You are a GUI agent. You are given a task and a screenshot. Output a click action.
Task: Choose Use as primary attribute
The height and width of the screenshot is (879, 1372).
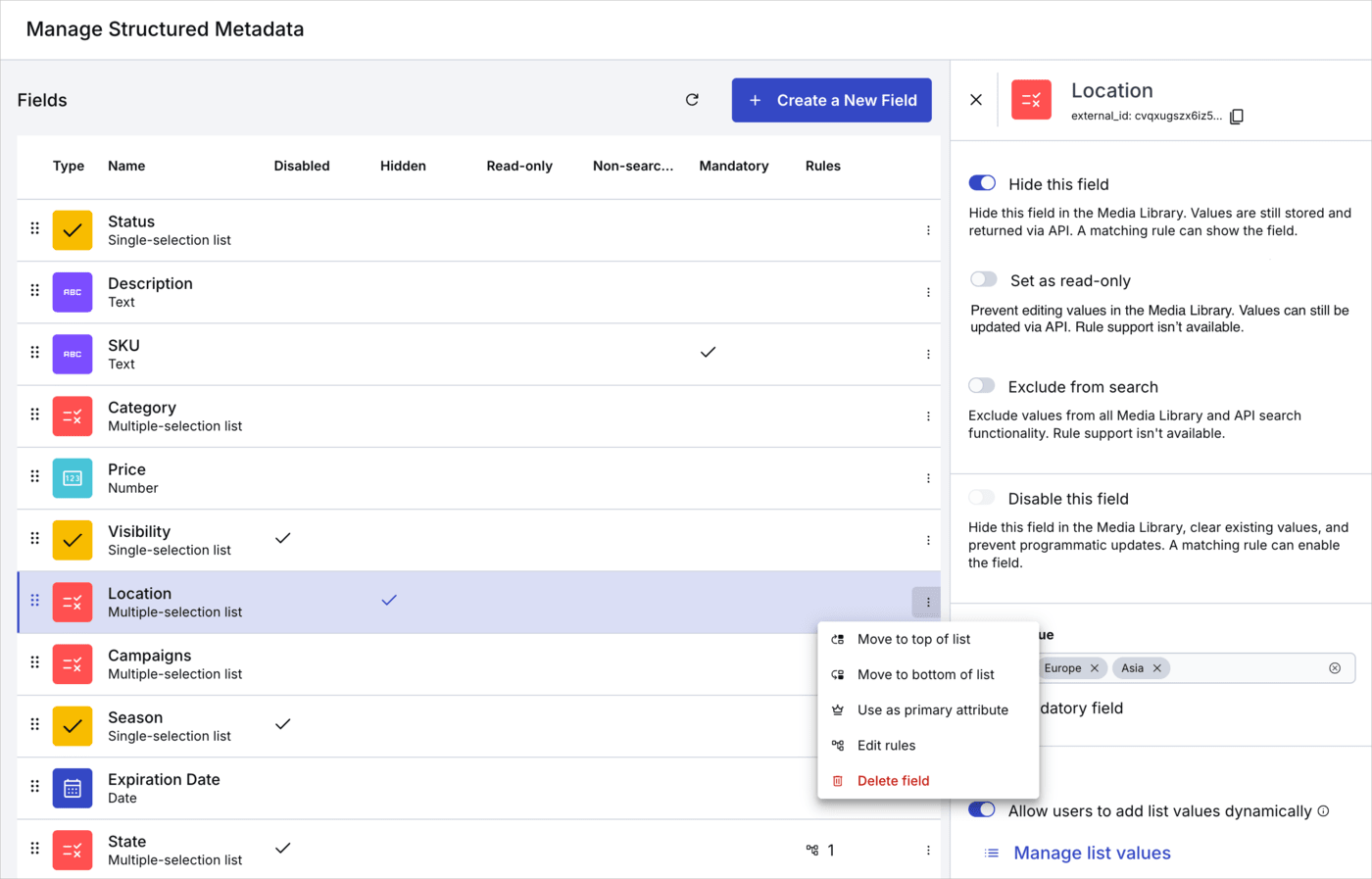928,709
